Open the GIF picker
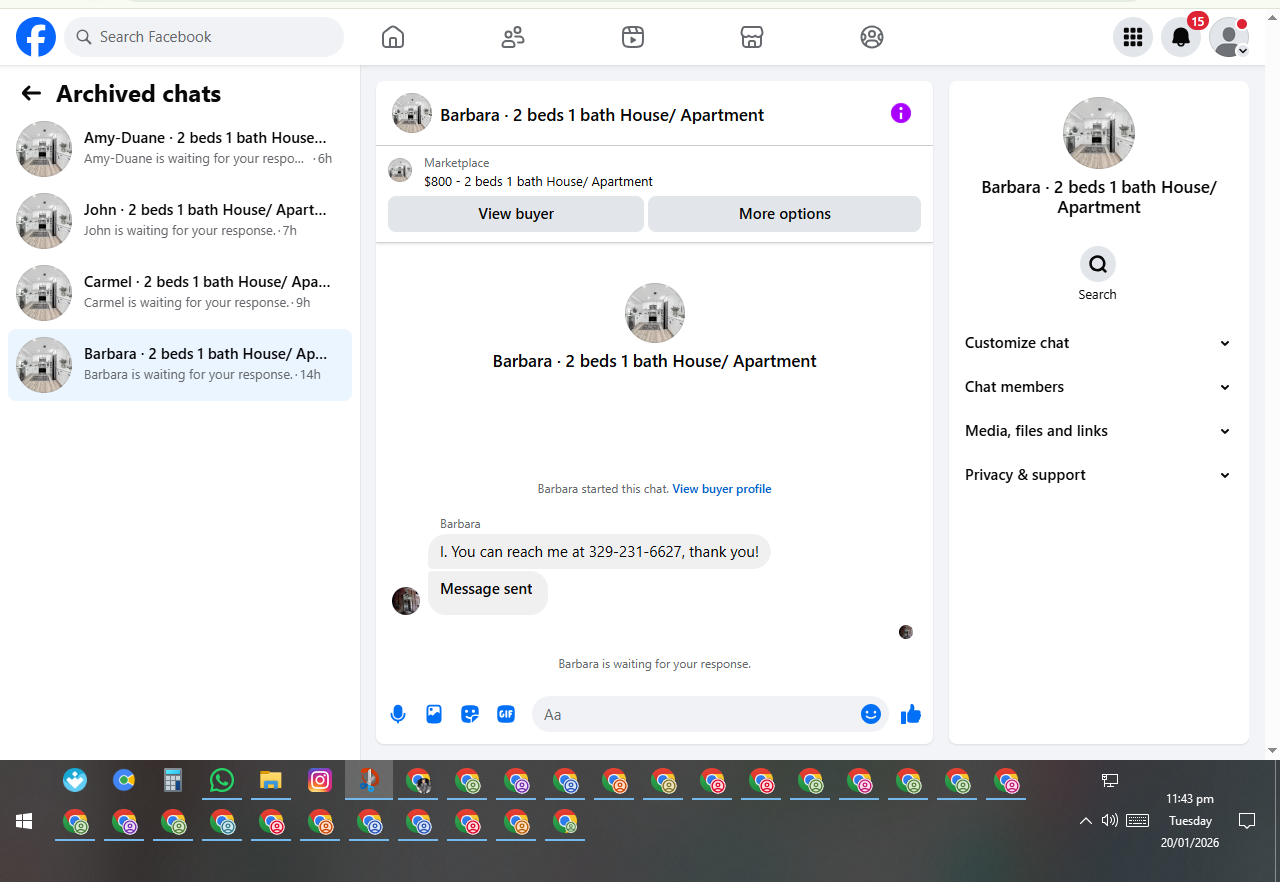 (506, 714)
